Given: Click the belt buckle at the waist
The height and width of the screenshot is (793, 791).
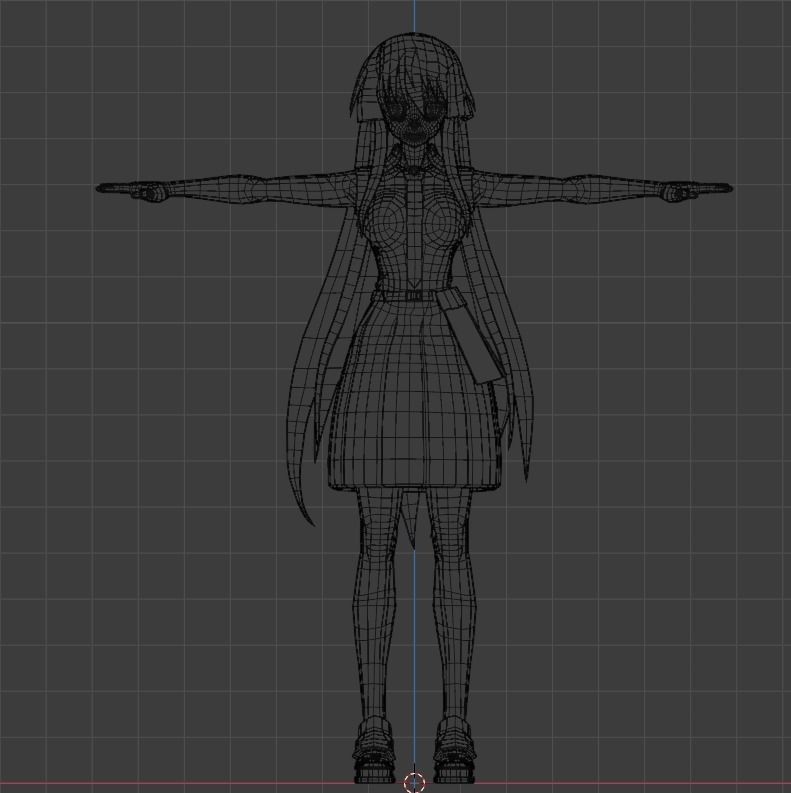Looking at the screenshot, I should point(414,296).
